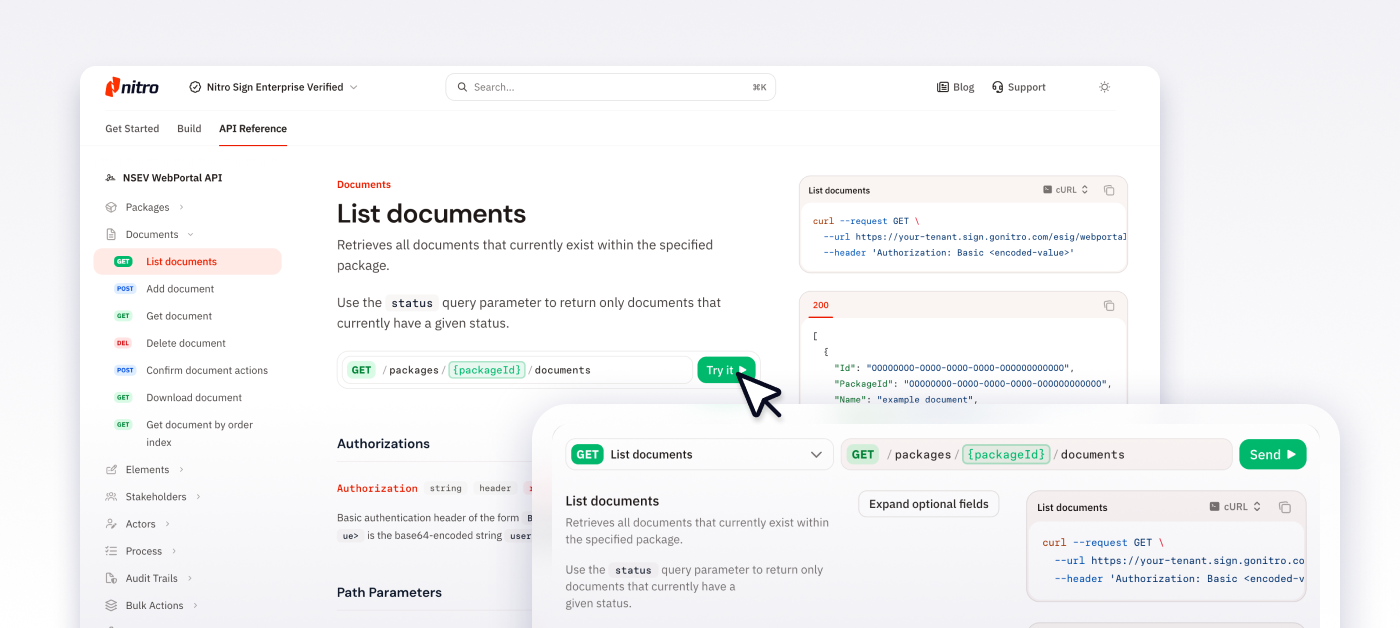Click the Try it button
This screenshot has height=628, width=1400.
(x=726, y=370)
